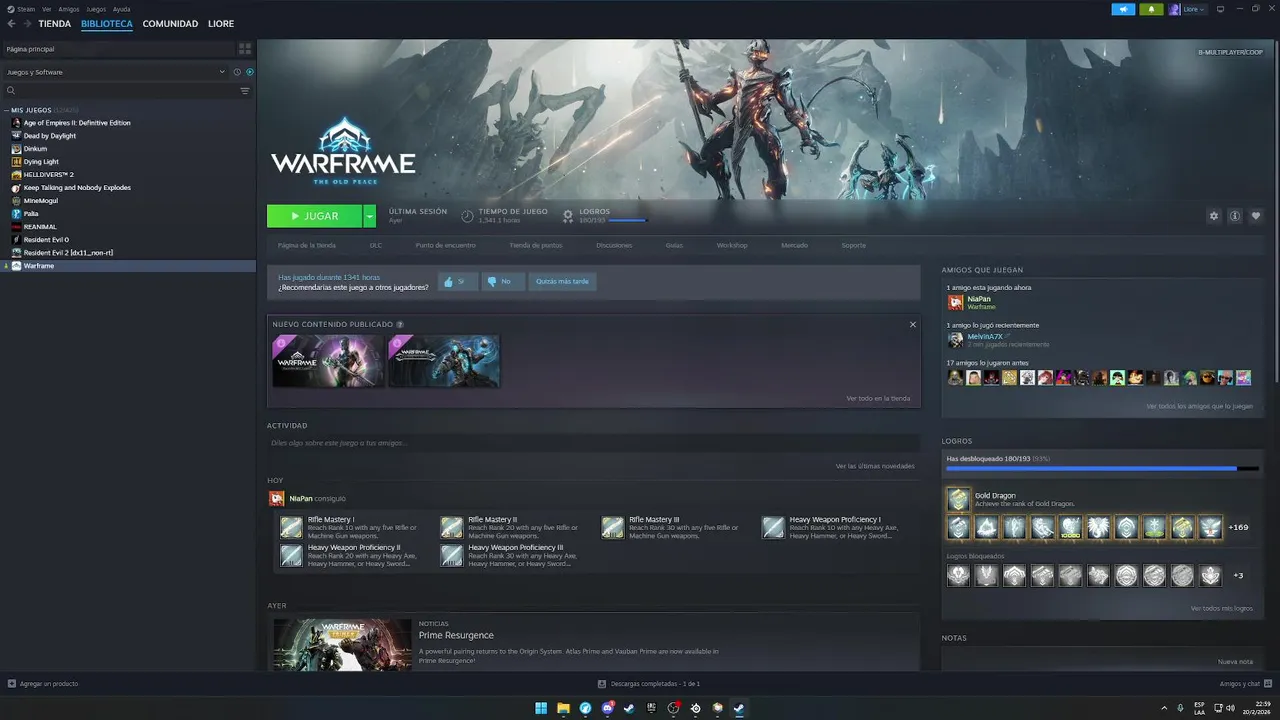Open the Ver menu

click(47, 9)
